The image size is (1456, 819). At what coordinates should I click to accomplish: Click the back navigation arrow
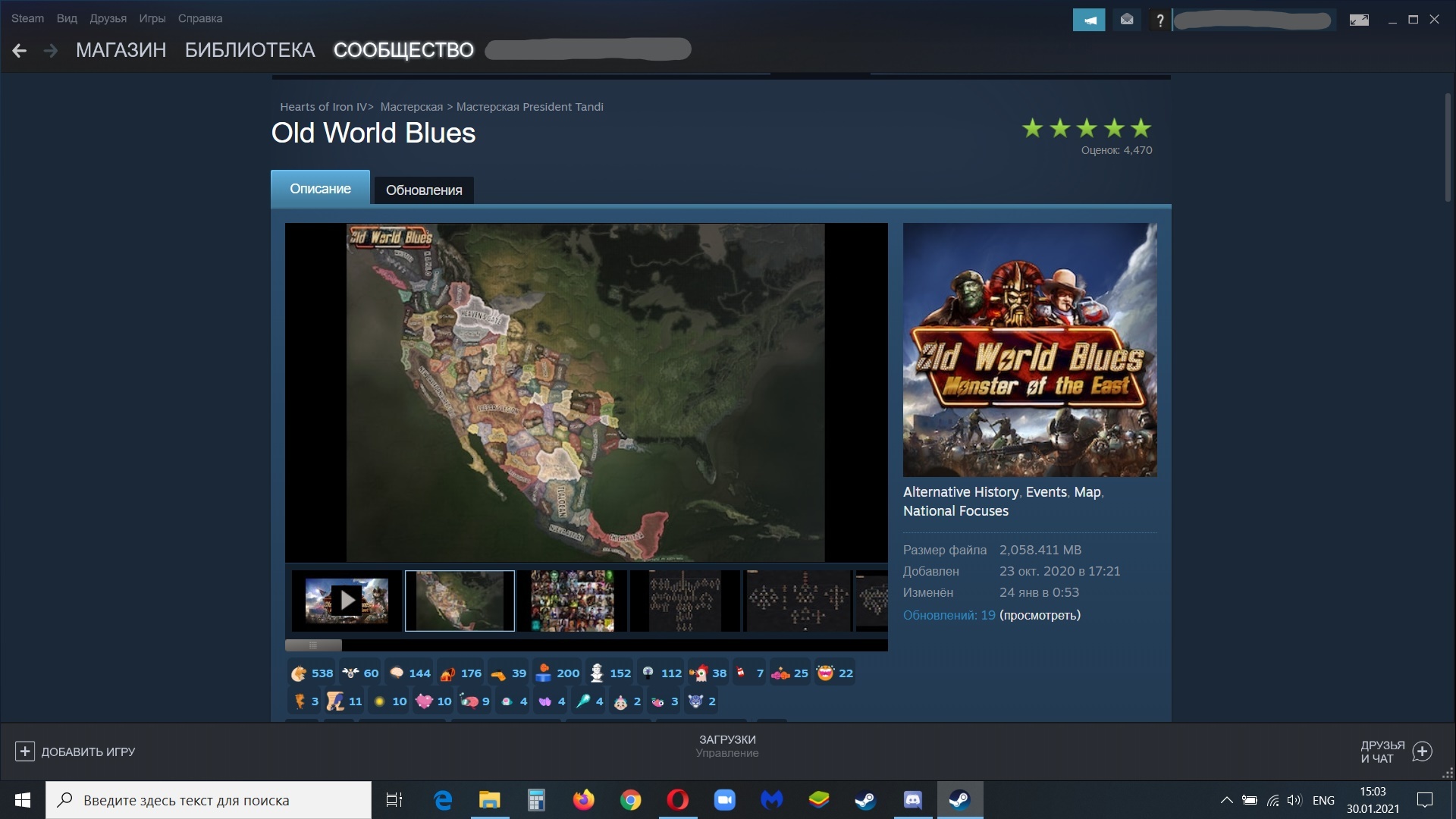[20, 51]
